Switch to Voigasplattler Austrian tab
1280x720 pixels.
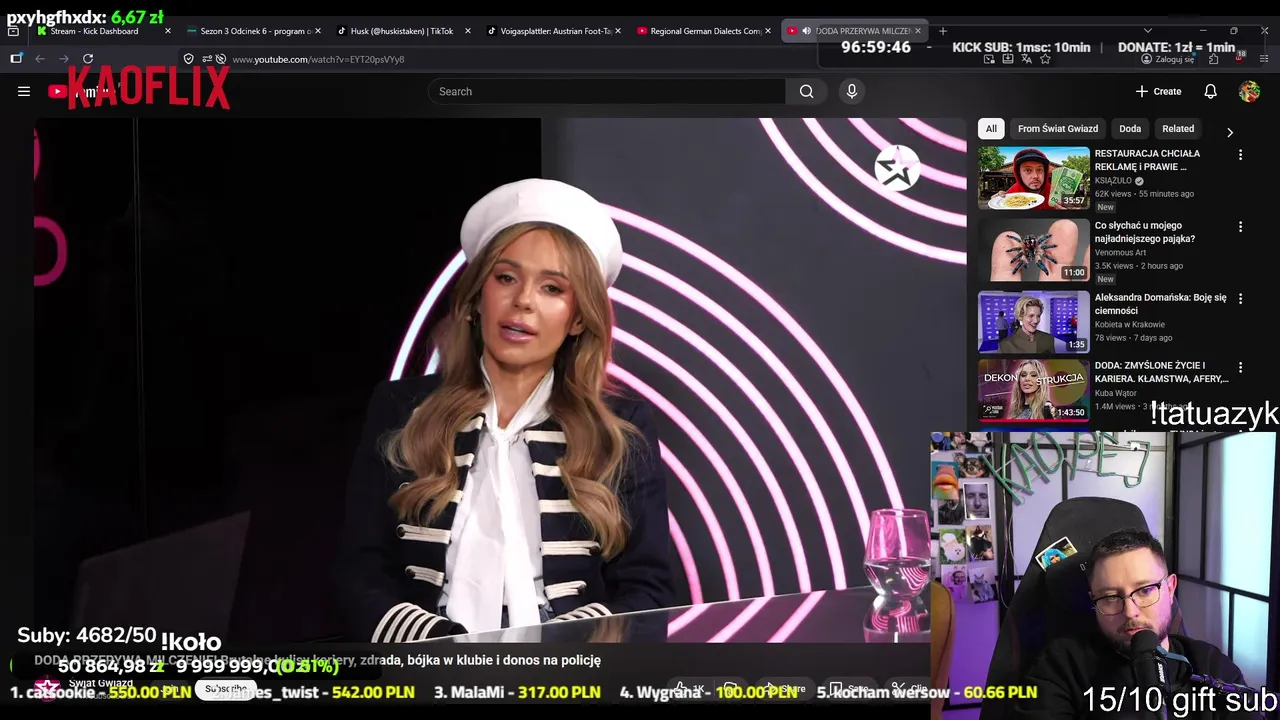pos(553,31)
